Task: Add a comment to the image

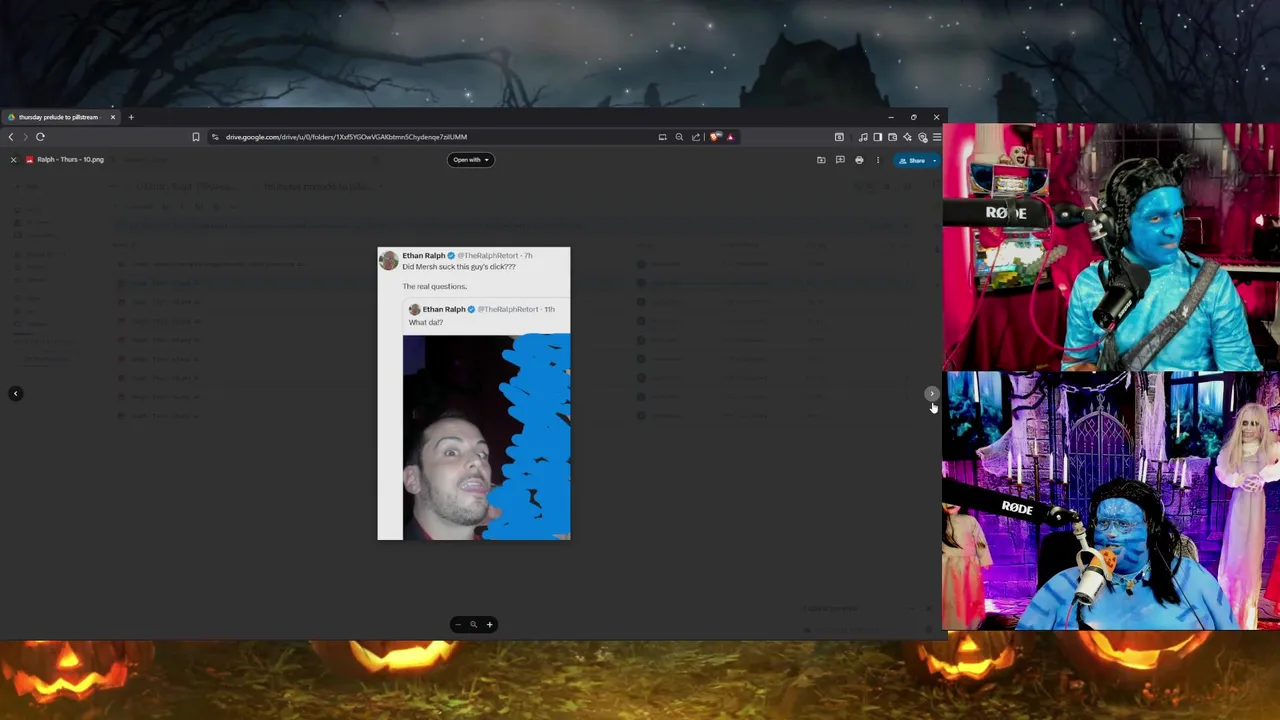Action: (x=840, y=160)
